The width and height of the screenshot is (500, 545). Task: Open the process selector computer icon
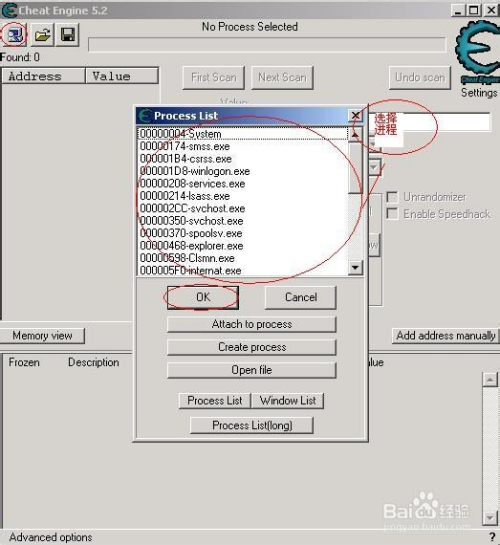[14, 35]
